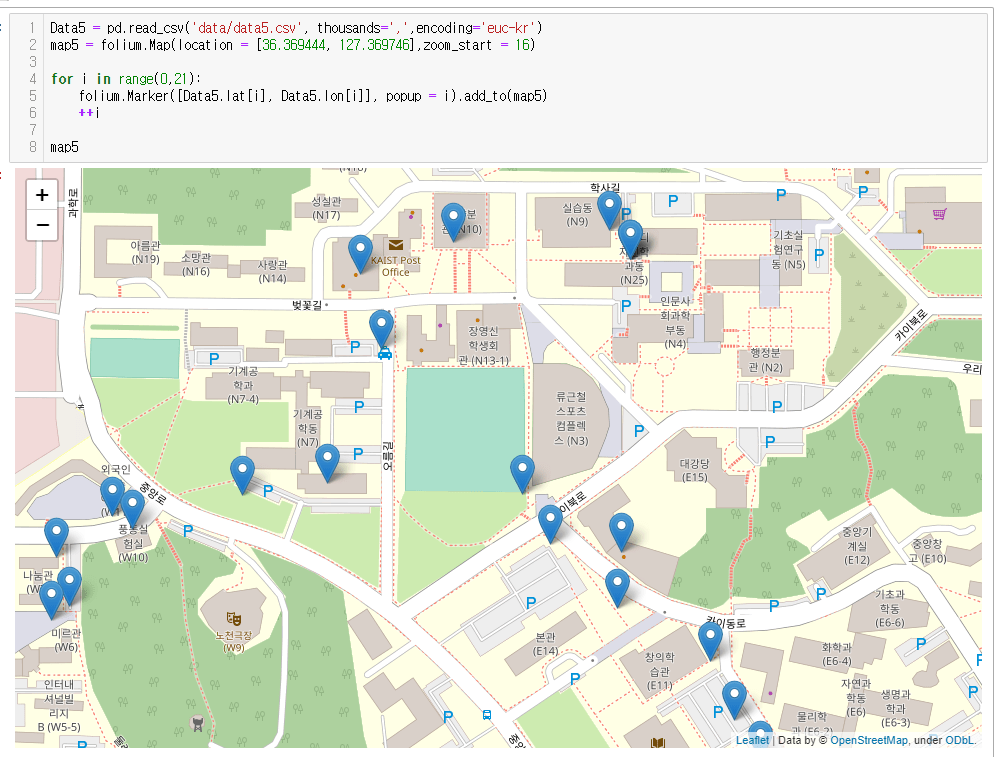The image size is (1003, 757).
Task: Select the marker on the N25 building
Action: [630, 237]
